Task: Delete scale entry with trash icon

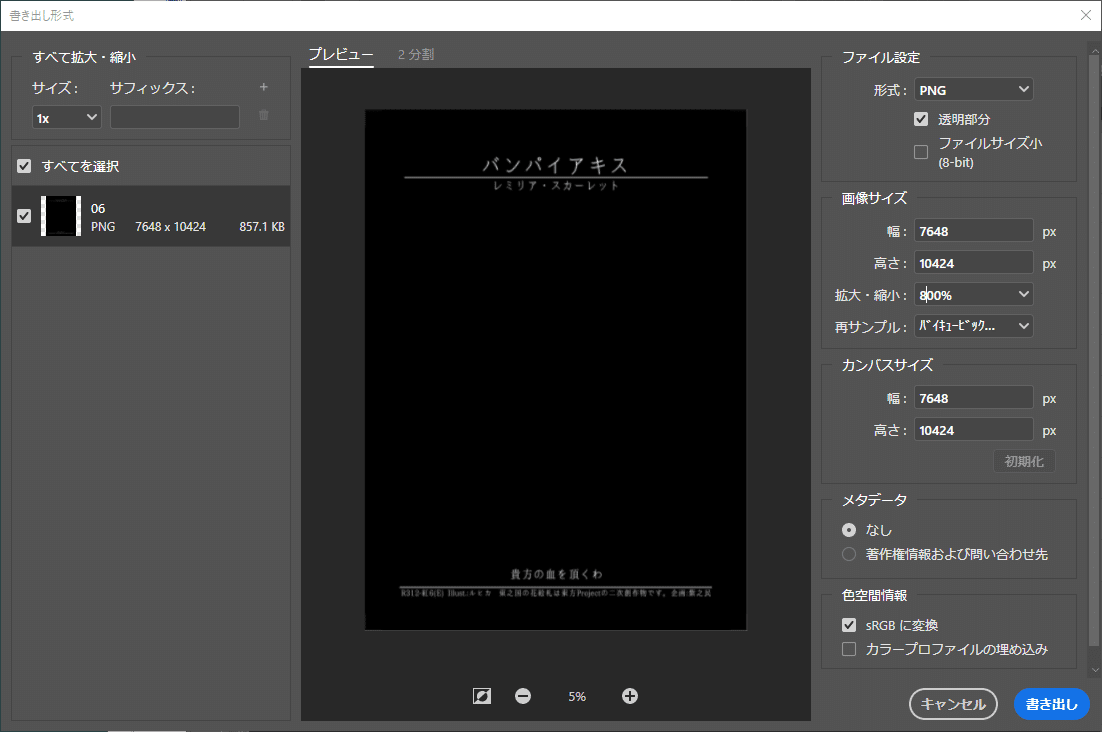Action: tap(264, 115)
